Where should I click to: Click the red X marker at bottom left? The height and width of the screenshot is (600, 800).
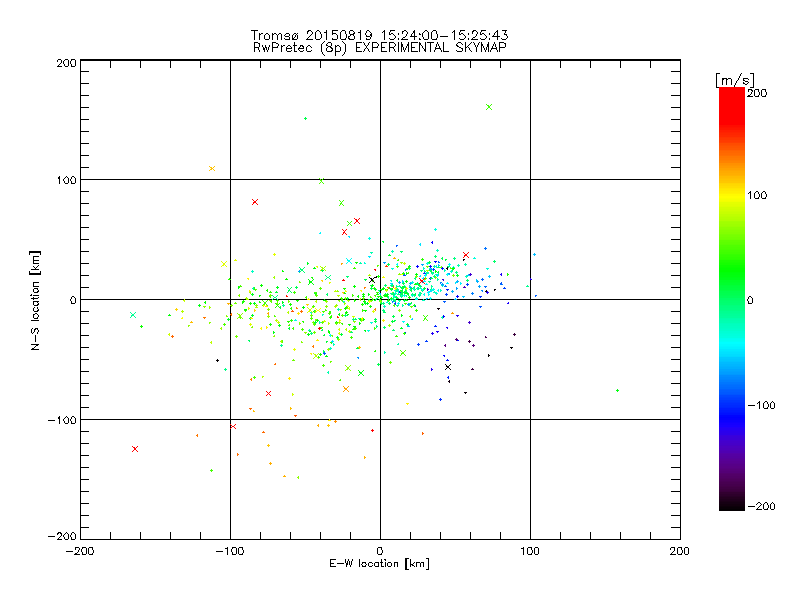pyautogui.click(x=135, y=449)
